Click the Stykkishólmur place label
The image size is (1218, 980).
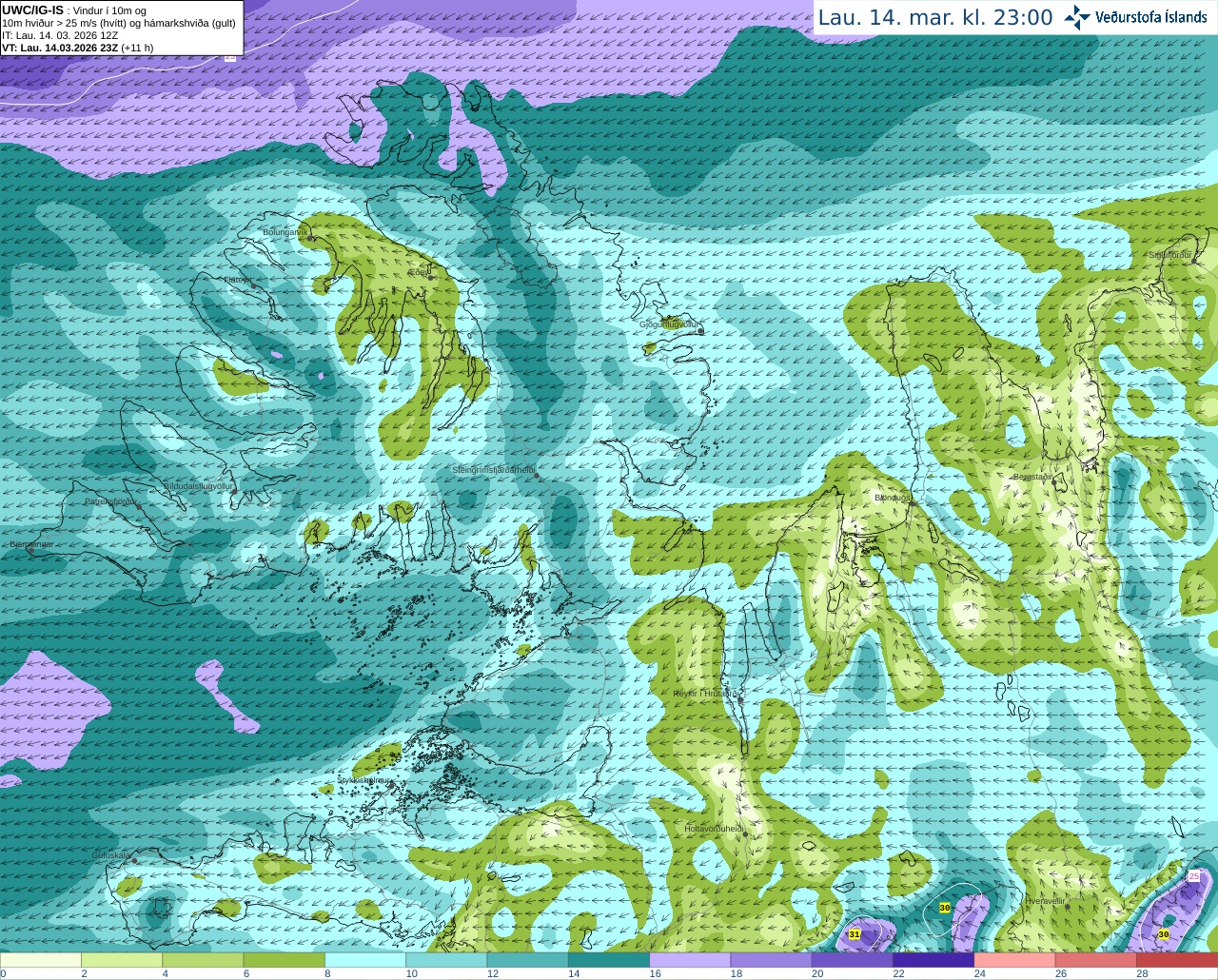[x=364, y=780]
